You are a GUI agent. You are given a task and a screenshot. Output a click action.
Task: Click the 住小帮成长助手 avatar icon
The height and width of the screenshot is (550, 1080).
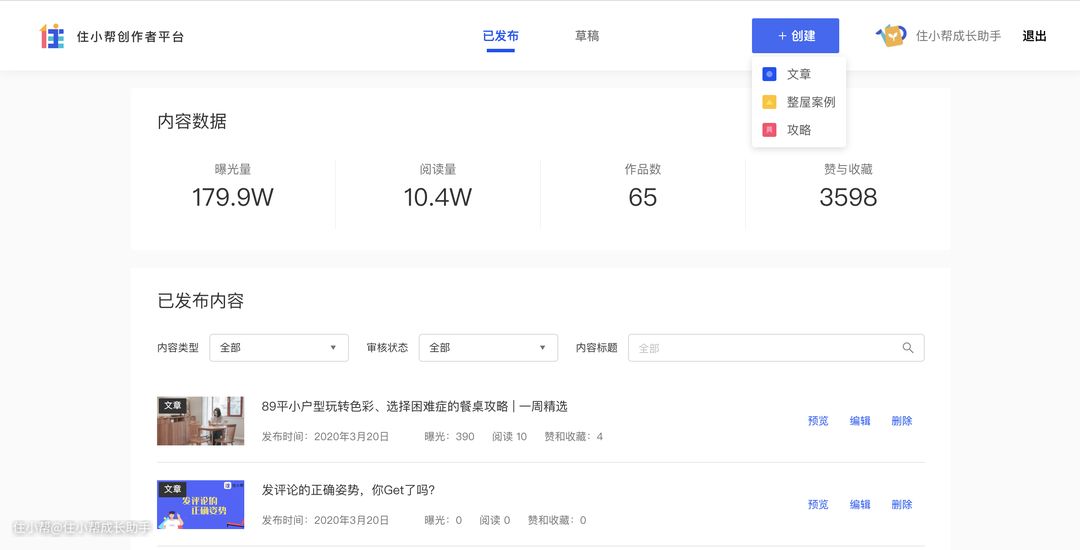(x=891, y=36)
